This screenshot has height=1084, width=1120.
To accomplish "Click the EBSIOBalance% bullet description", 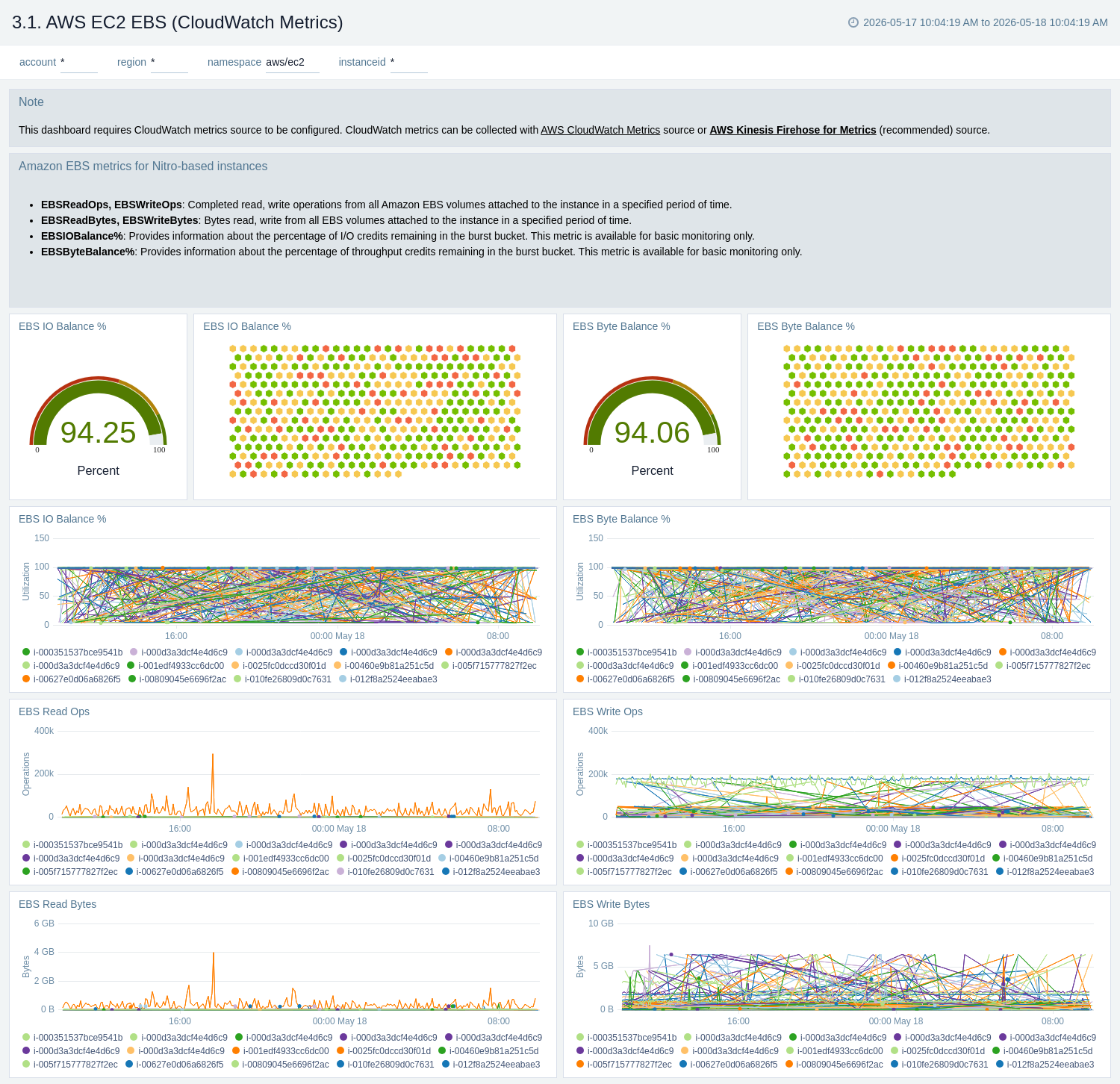I will [398, 236].
